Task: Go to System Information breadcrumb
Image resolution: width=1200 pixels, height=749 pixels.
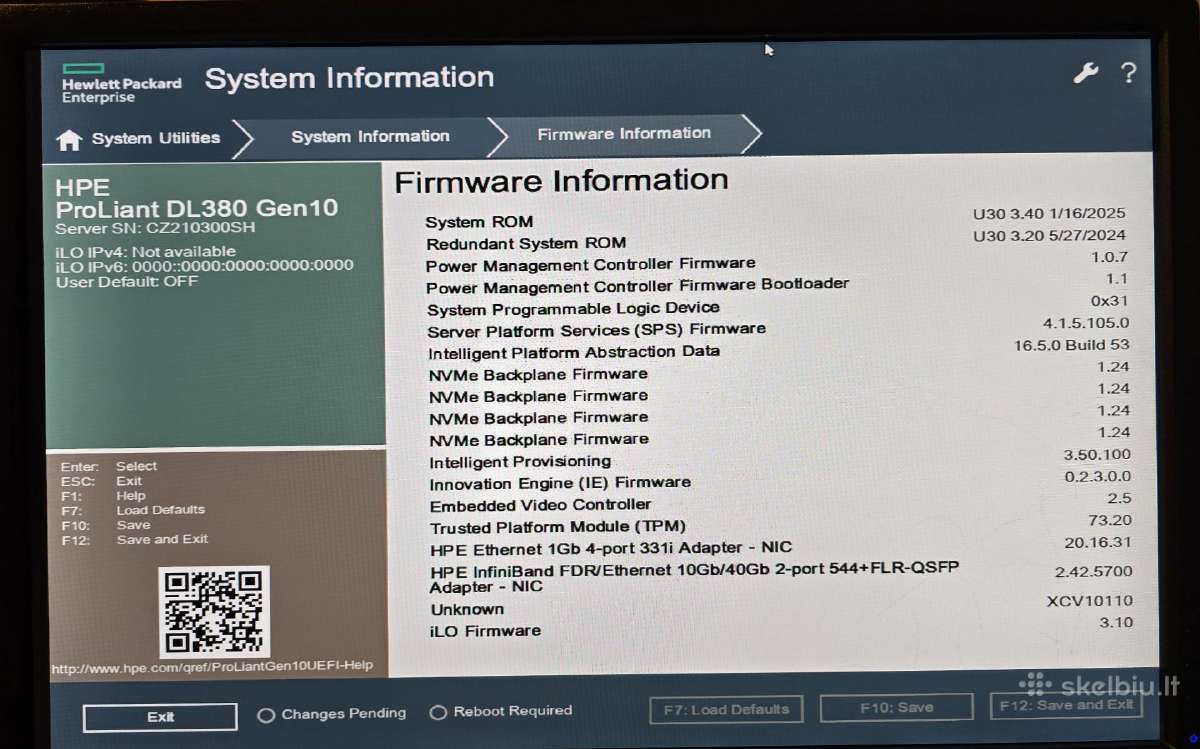Action: click(370, 137)
